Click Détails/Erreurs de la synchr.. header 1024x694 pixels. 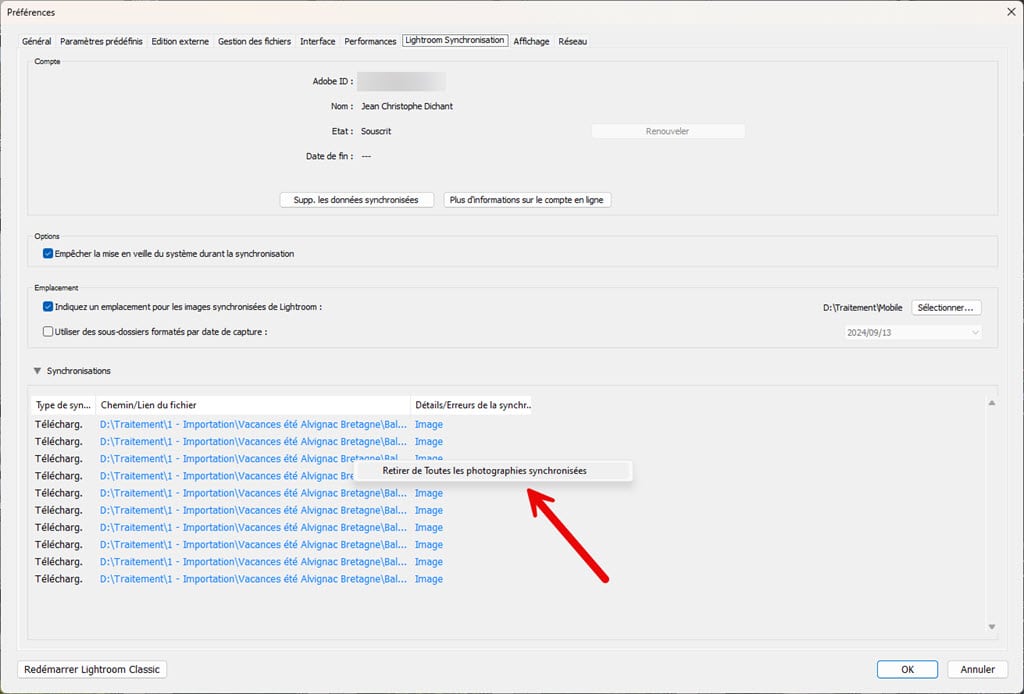coord(473,405)
